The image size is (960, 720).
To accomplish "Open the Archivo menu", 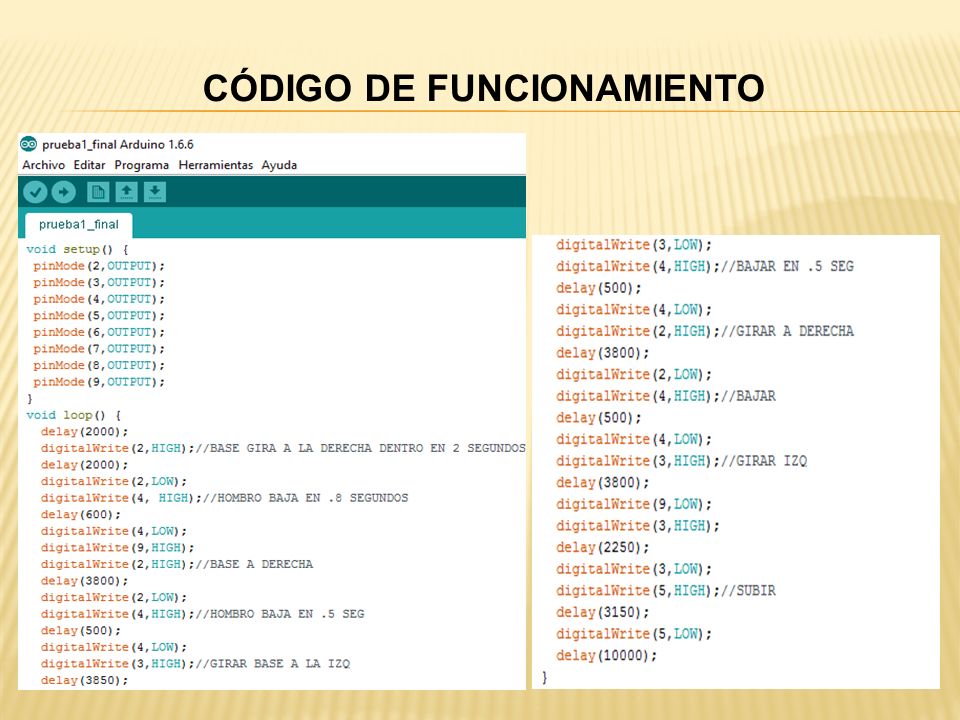I will pos(43,165).
